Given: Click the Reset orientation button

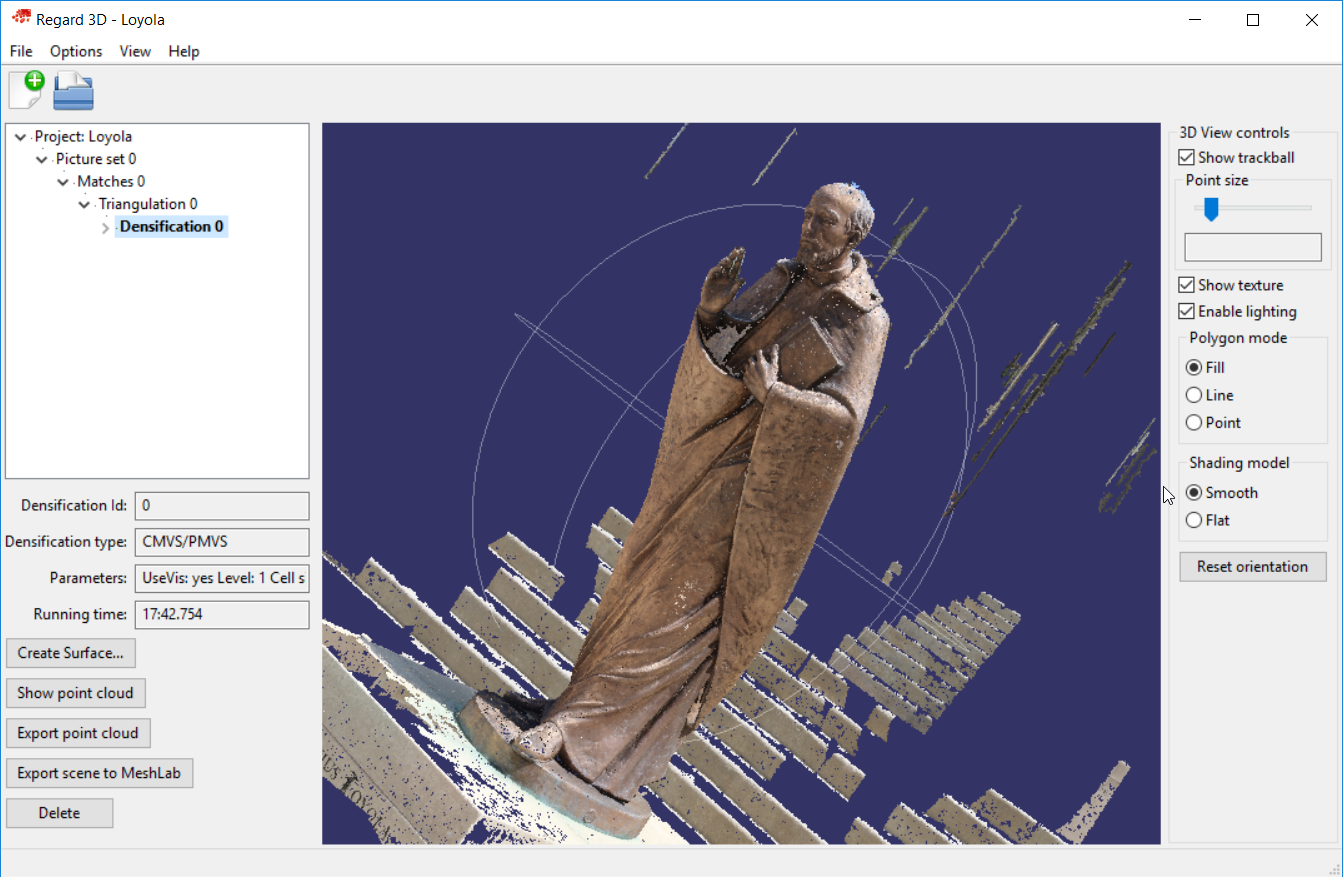Looking at the screenshot, I should [1253, 567].
